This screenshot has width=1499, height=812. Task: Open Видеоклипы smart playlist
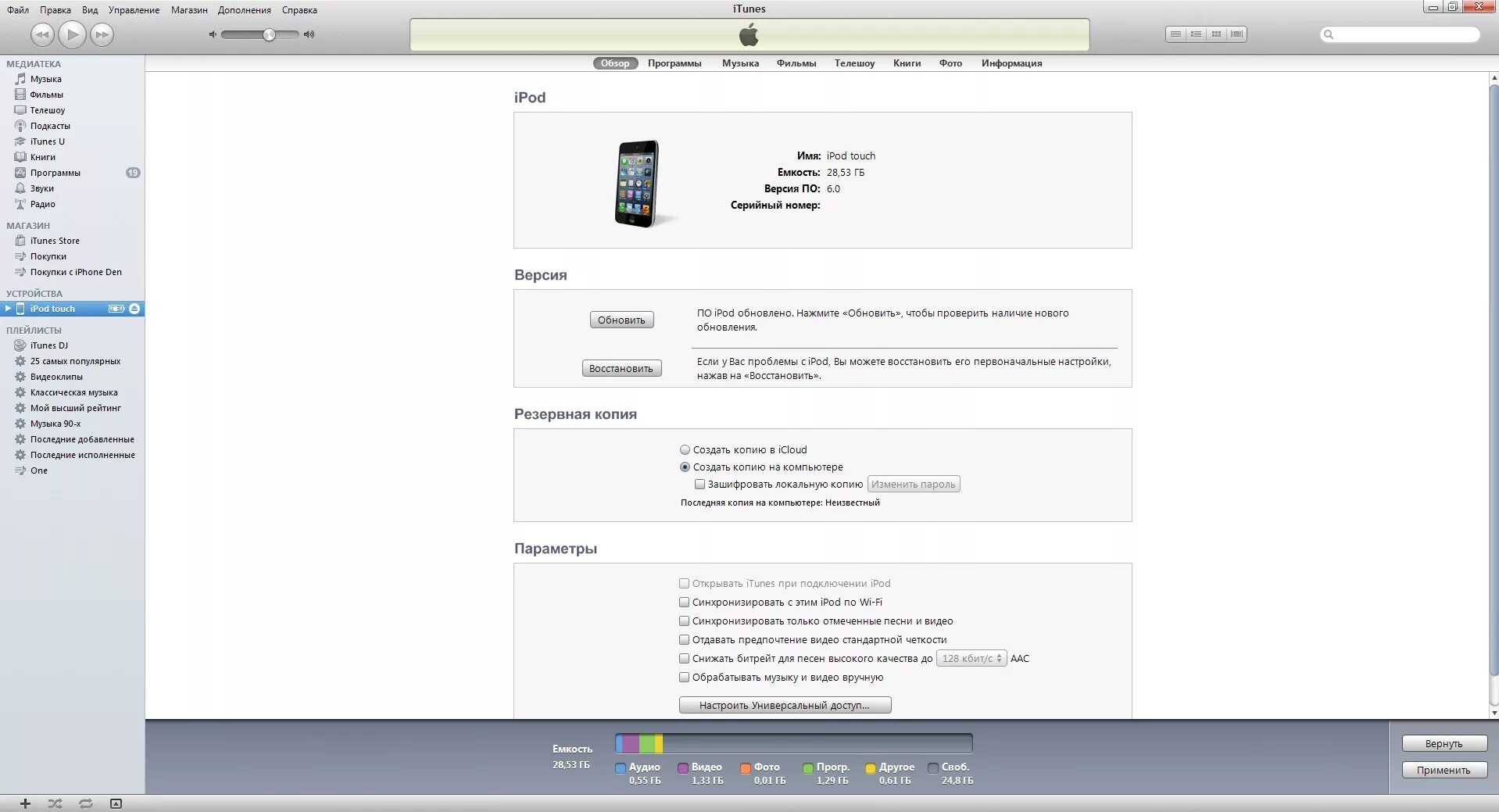coord(72,377)
